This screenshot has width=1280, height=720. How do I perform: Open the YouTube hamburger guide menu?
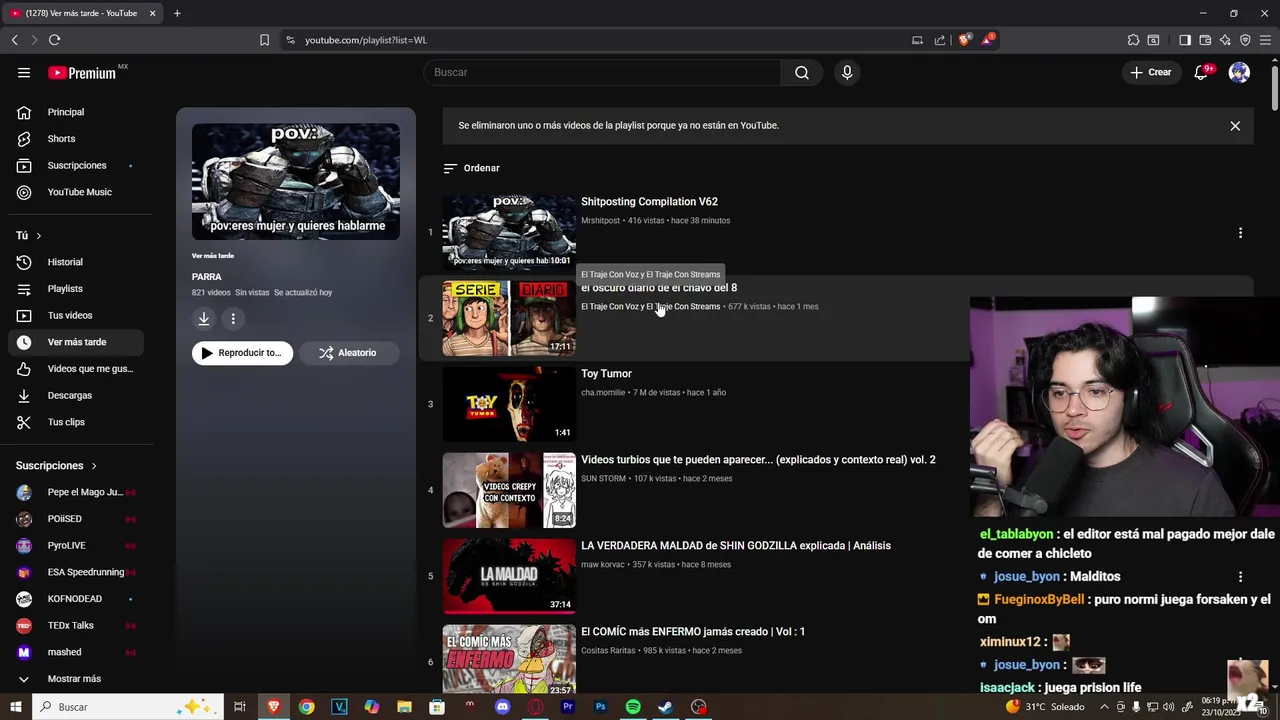(x=24, y=72)
